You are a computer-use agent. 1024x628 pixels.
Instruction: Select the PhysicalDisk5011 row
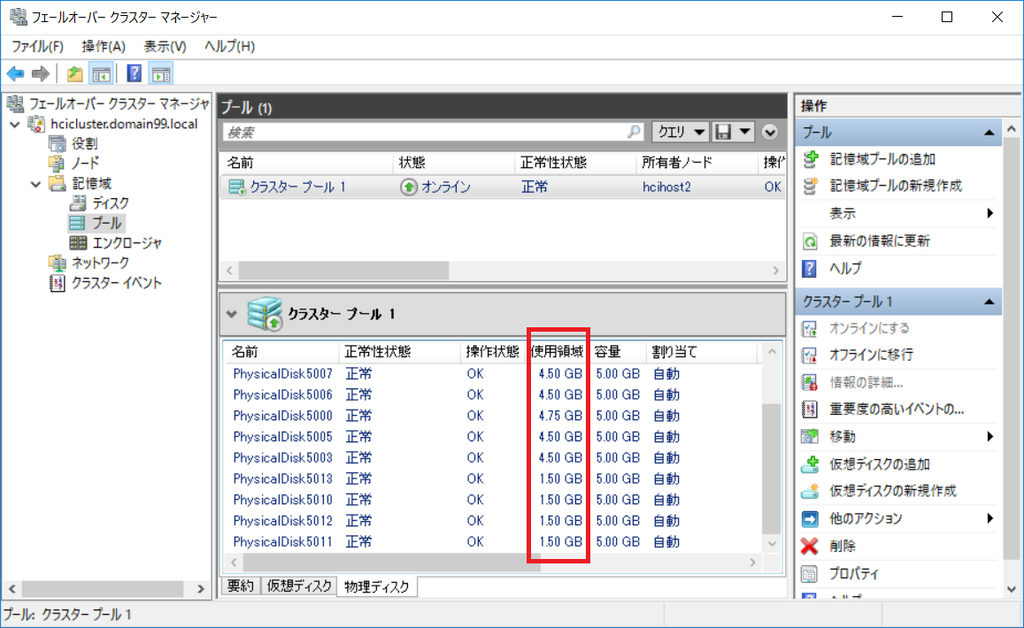point(493,542)
